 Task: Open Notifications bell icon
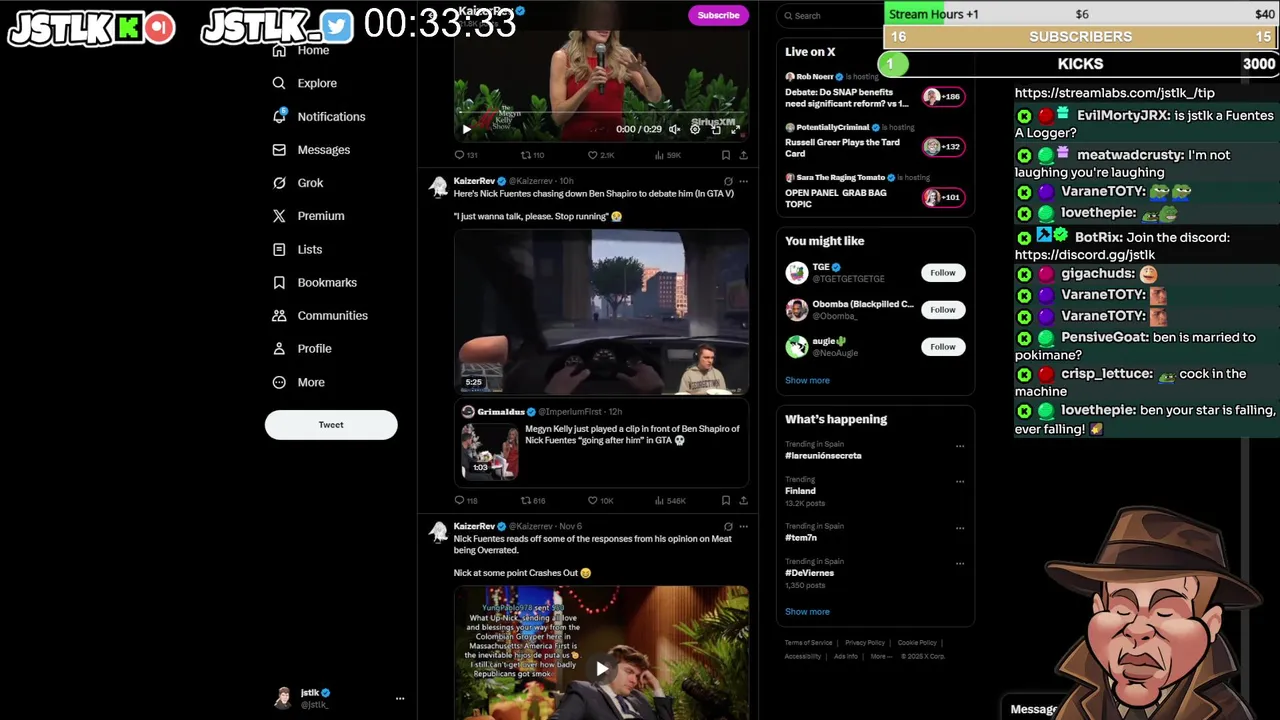(x=279, y=116)
